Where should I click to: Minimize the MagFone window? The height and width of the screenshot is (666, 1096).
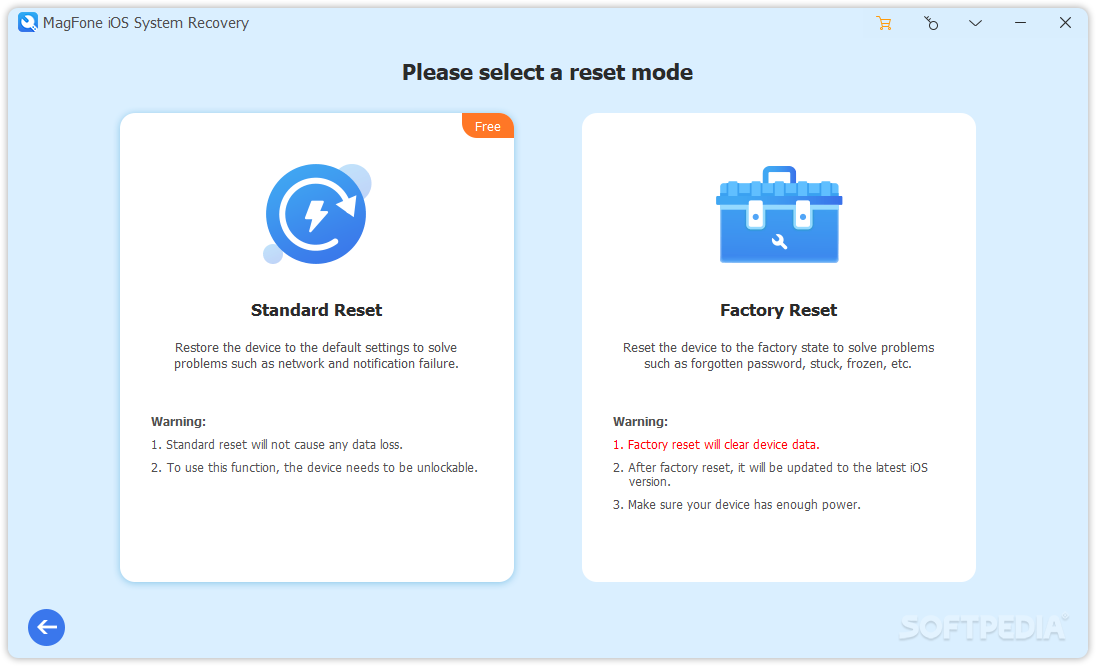(x=1021, y=23)
